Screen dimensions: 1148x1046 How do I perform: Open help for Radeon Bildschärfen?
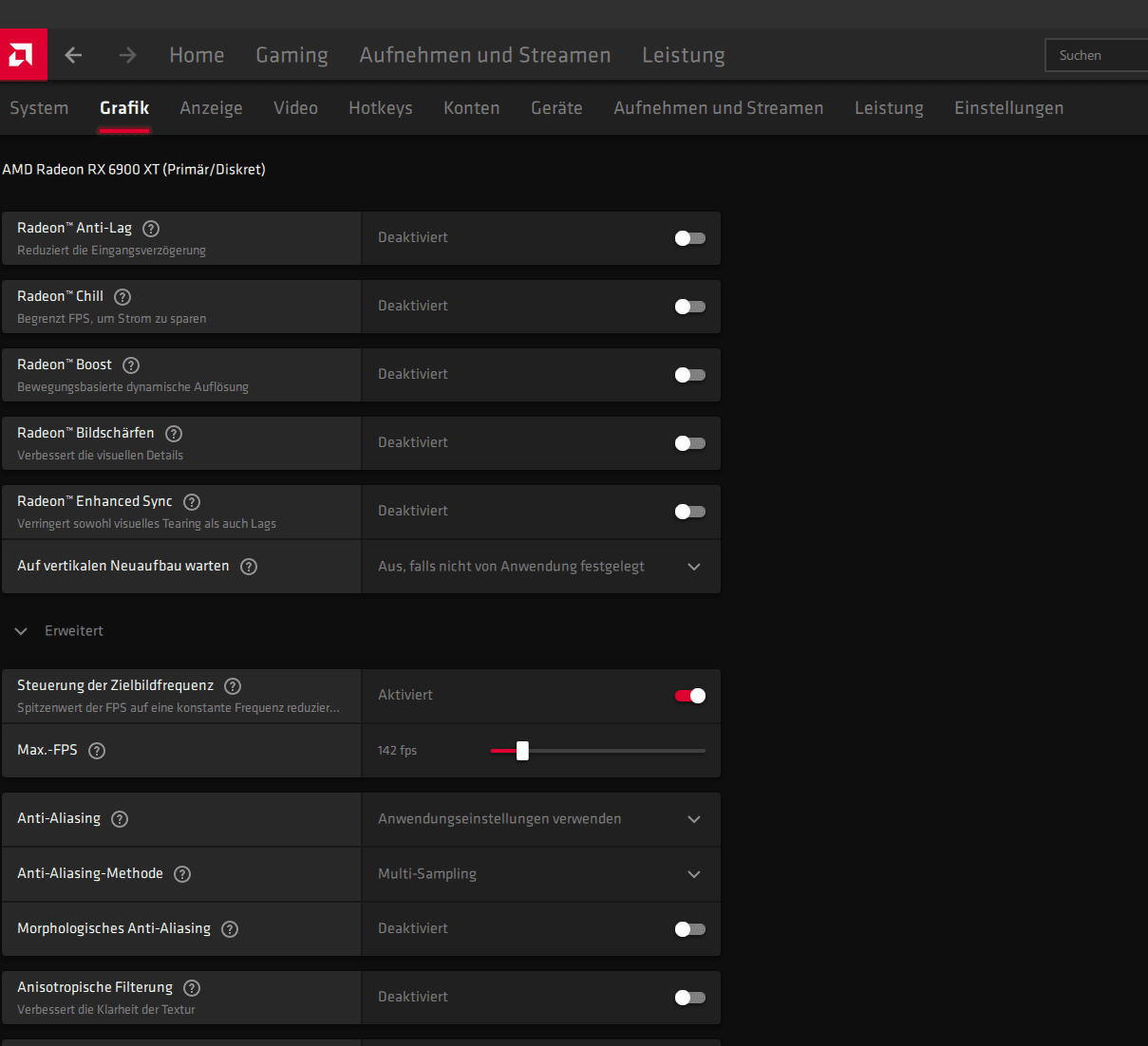(174, 434)
